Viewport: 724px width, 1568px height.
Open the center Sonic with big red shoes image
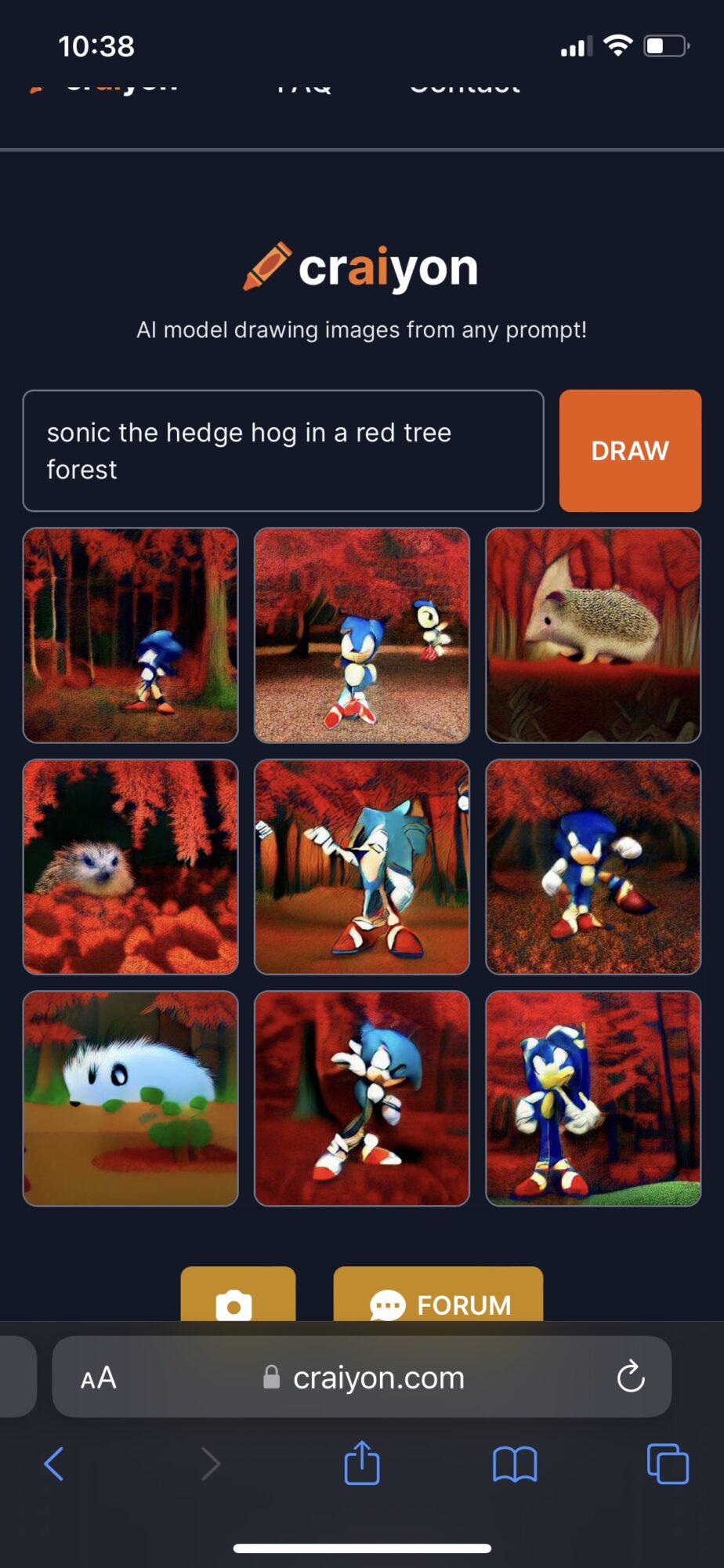pyautogui.click(x=362, y=867)
